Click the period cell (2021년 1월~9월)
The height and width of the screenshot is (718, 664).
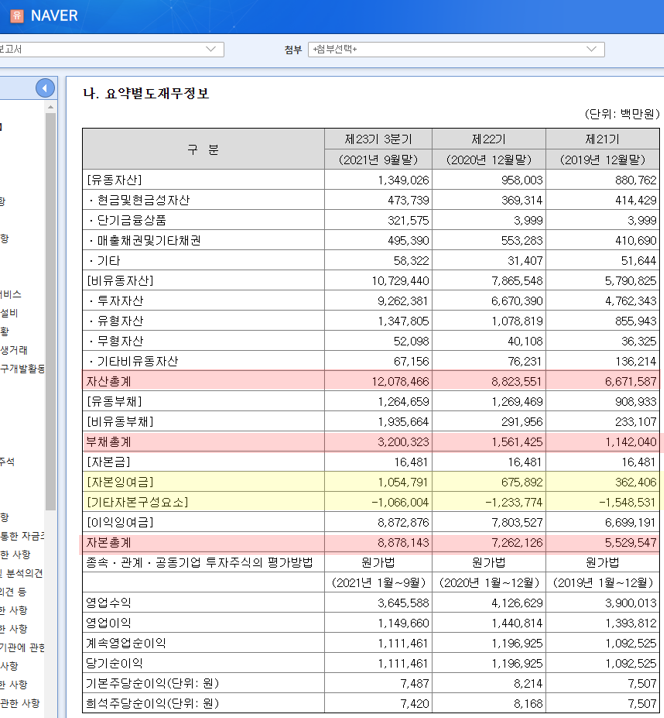pyautogui.click(x=378, y=583)
